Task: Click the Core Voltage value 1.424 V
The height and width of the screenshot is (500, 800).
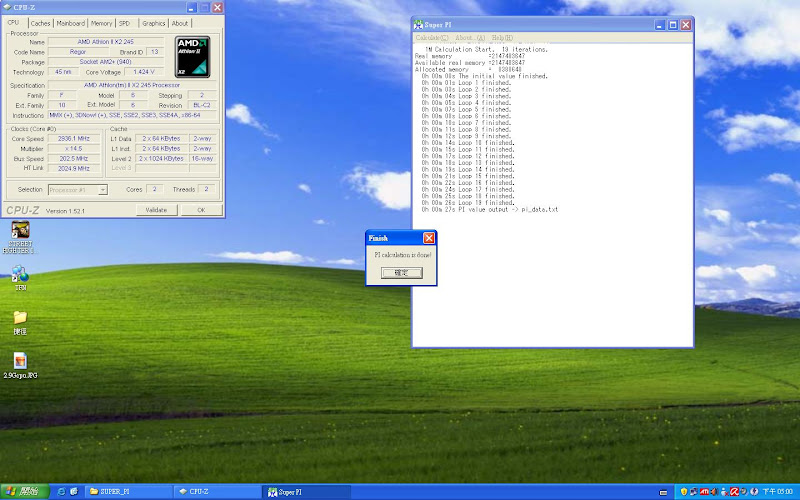Action: [144, 72]
